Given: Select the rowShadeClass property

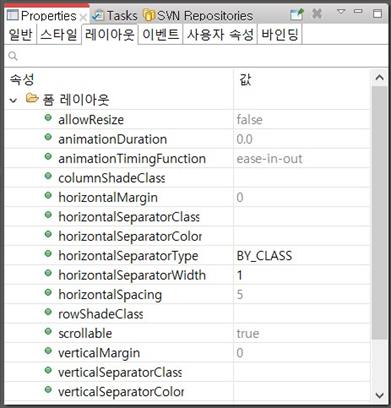Looking at the screenshot, I should 101,314.
